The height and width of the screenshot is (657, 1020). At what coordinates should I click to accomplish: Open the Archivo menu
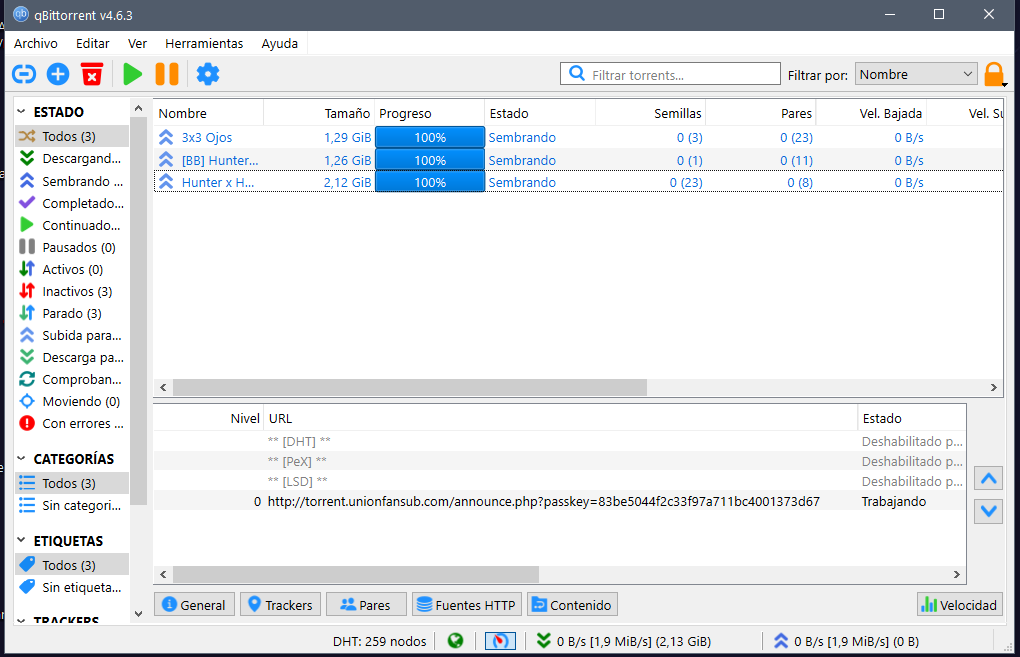(36, 44)
